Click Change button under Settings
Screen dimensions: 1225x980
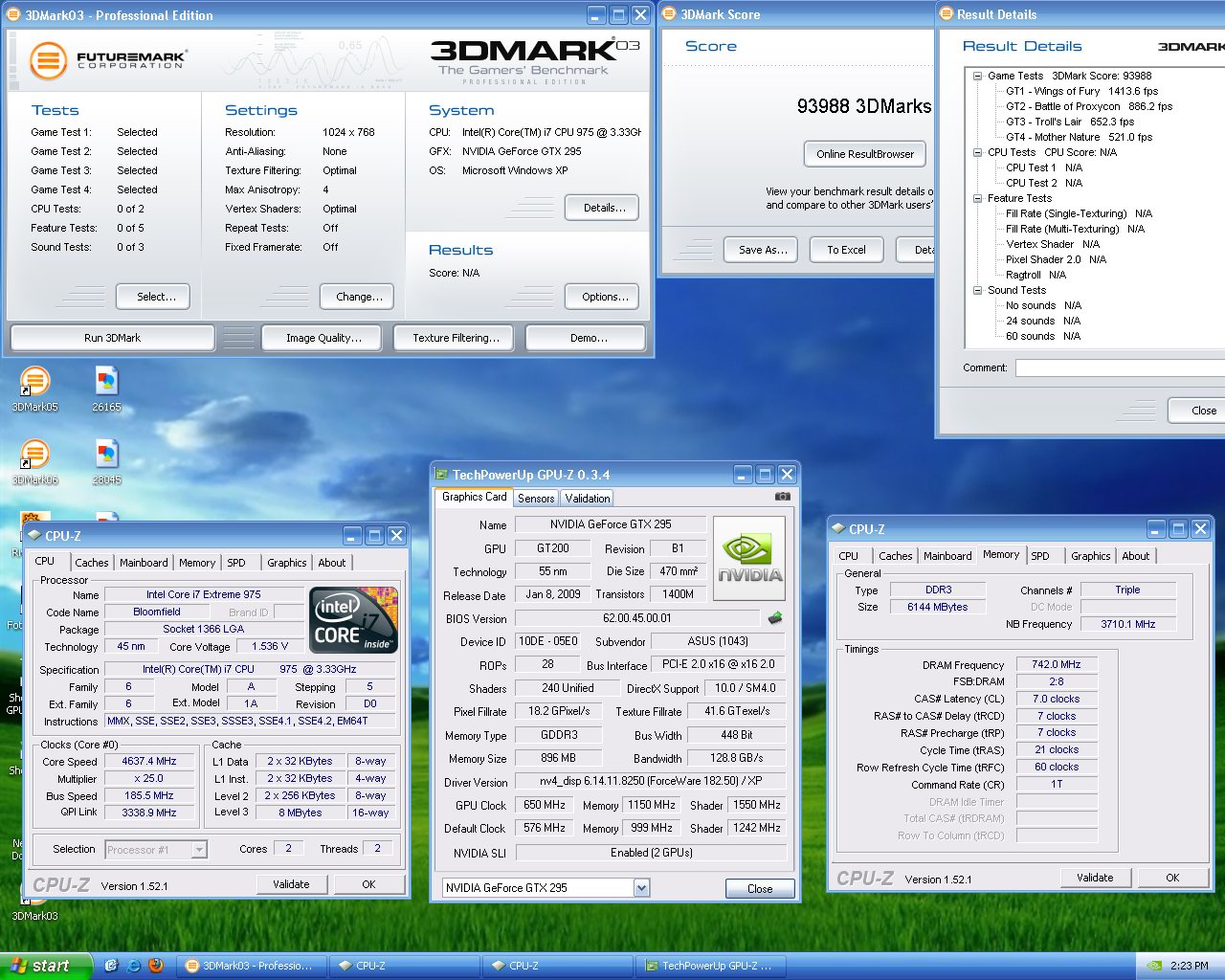click(359, 297)
